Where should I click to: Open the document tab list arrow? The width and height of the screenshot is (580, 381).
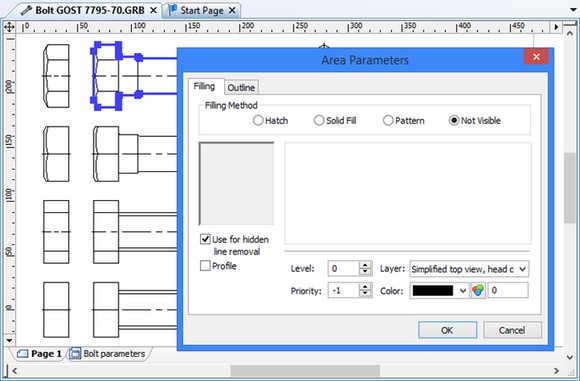(573, 10)
